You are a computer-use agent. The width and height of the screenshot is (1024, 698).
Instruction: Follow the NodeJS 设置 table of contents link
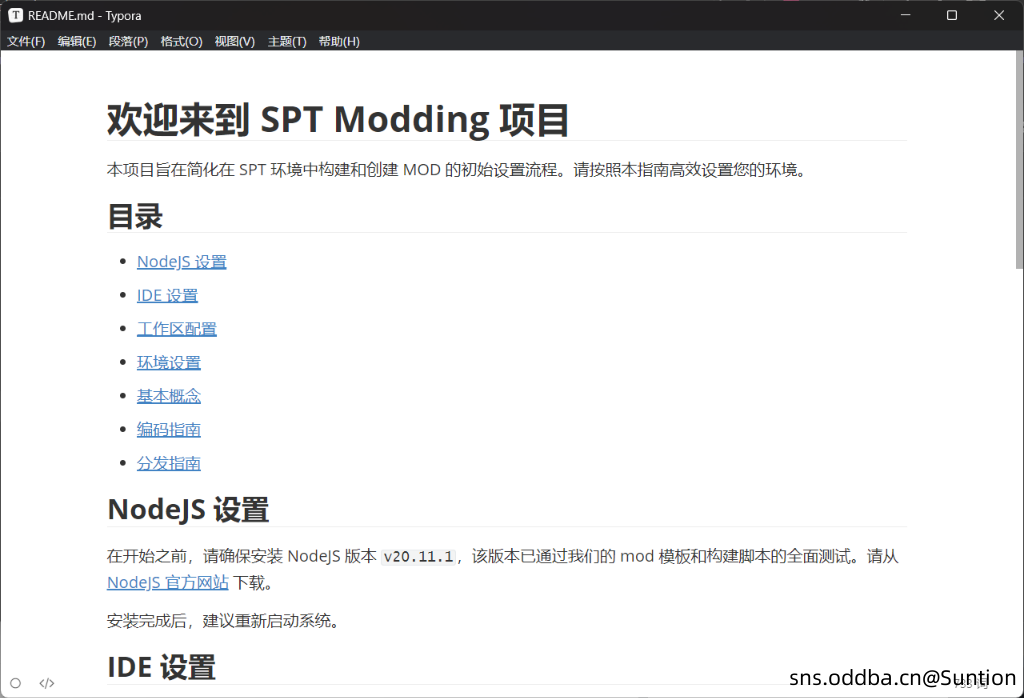[x=182, y=262]
